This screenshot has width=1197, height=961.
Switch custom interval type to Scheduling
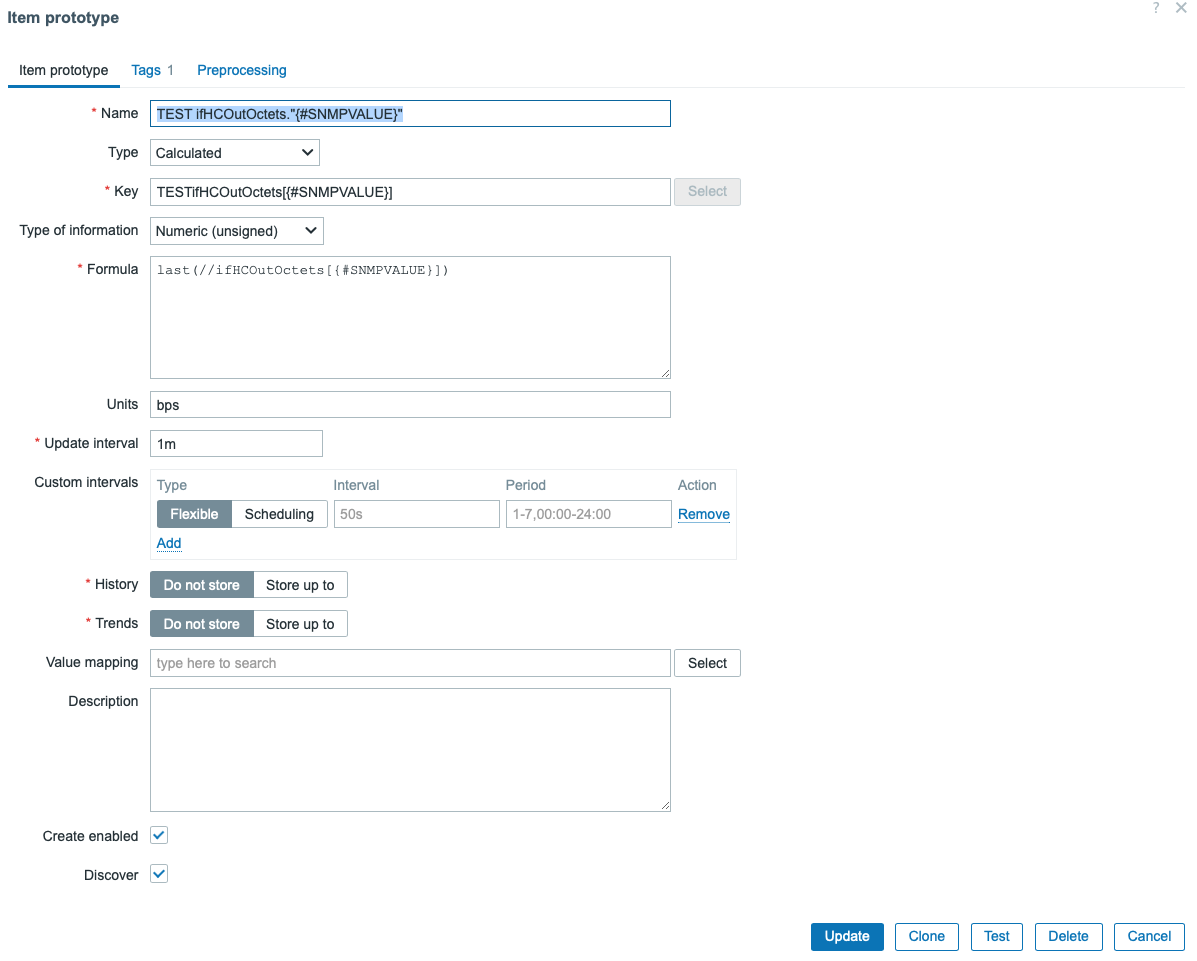[x=279, y=514]
